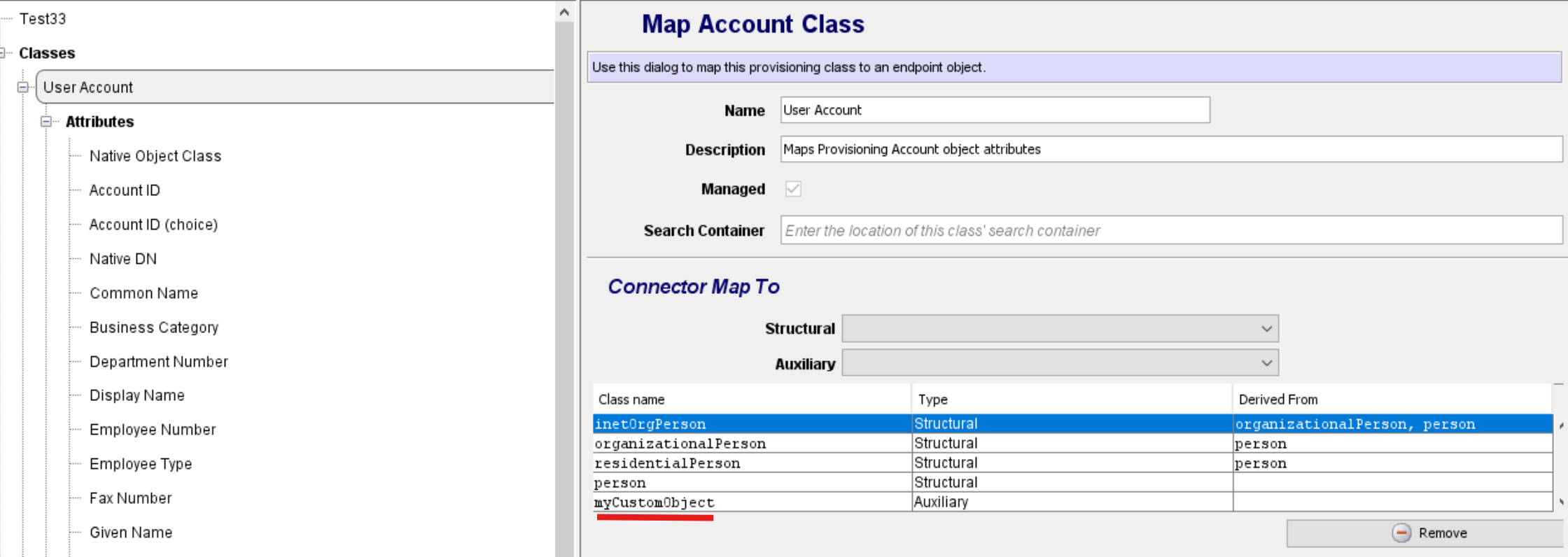1568x557 pixels.
Task: Select Employee Number attribute
Action: (x=153, y=430)
